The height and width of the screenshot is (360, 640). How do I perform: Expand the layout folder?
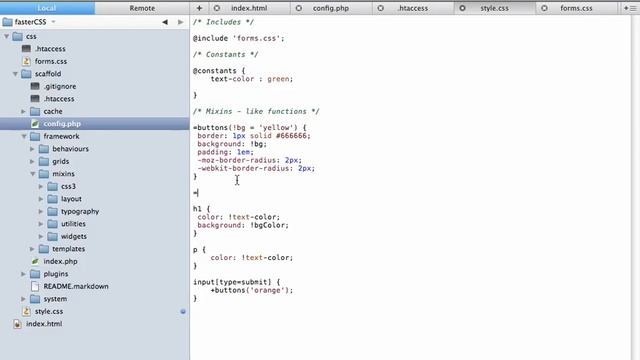(41, 199)
